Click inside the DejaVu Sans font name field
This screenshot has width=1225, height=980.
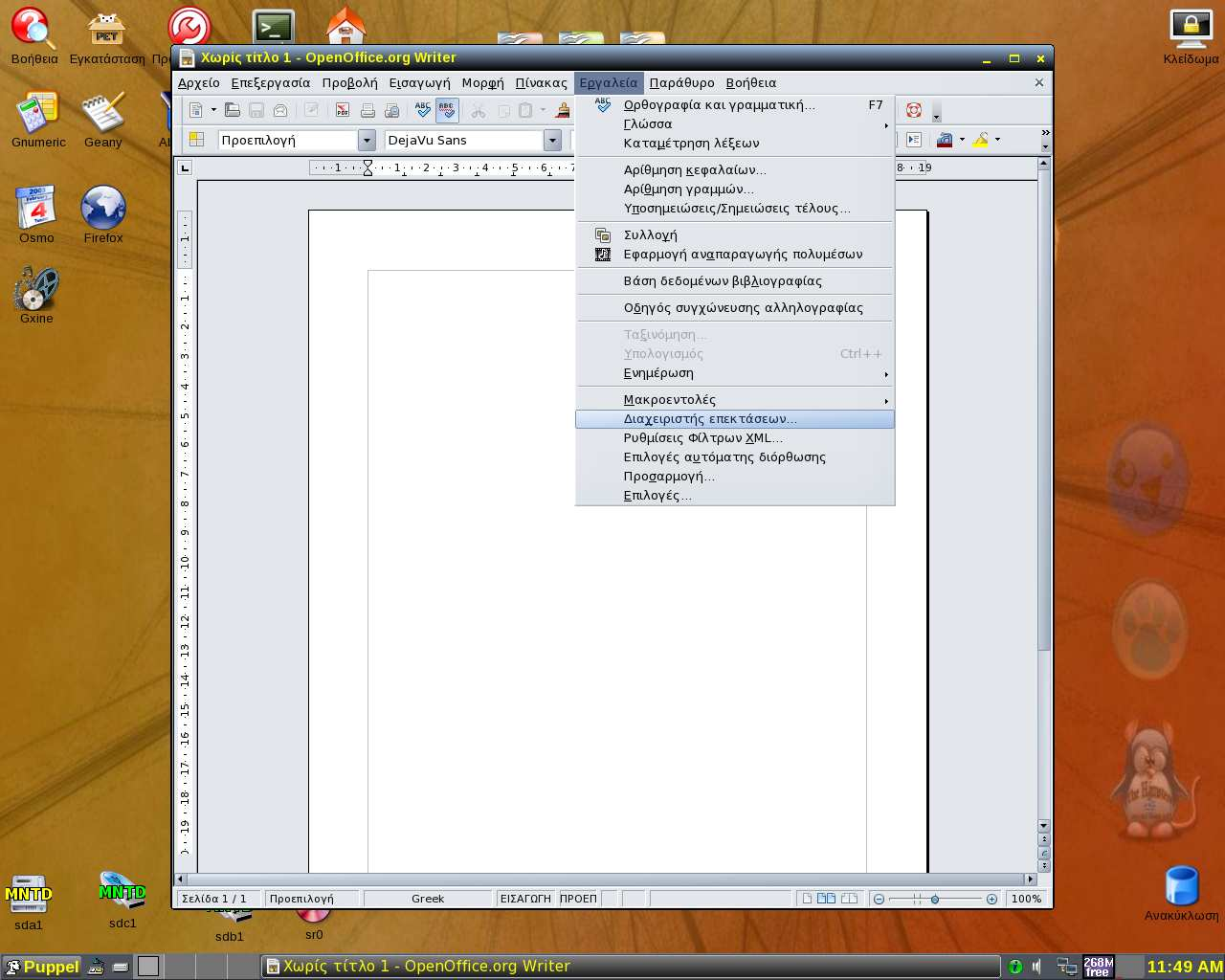[x=464, y=141]
